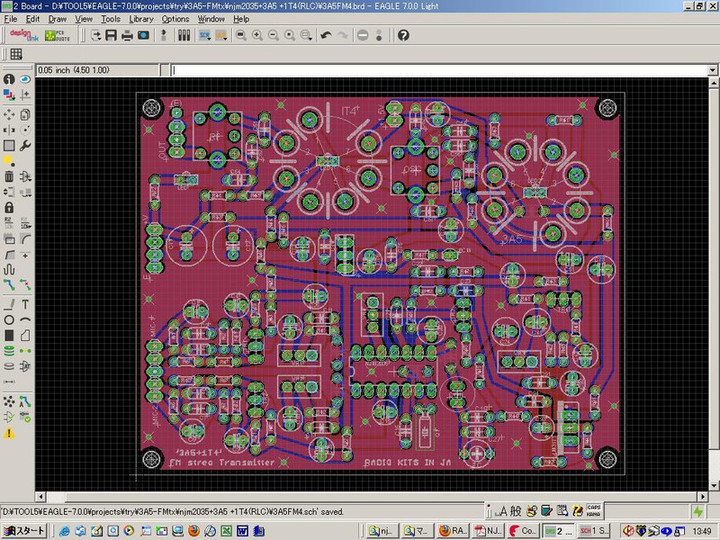
Task: Open the Grid settings icon
Action: [x=16, y=54]
